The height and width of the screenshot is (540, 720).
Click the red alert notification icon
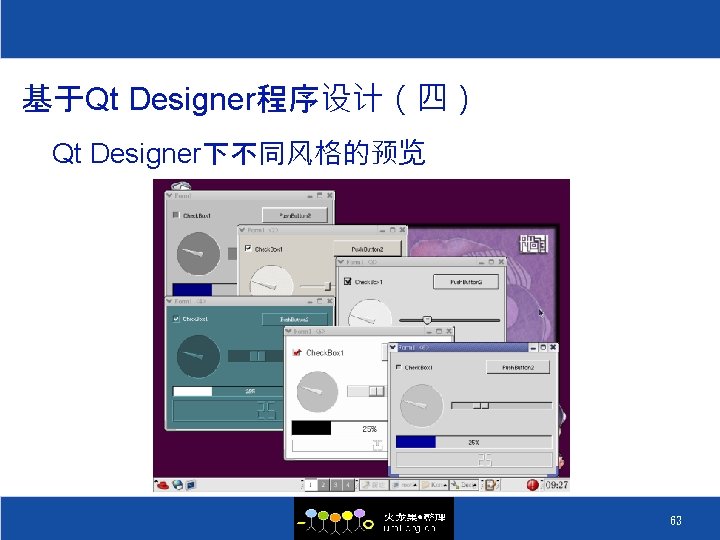click(x=532, y=484)
